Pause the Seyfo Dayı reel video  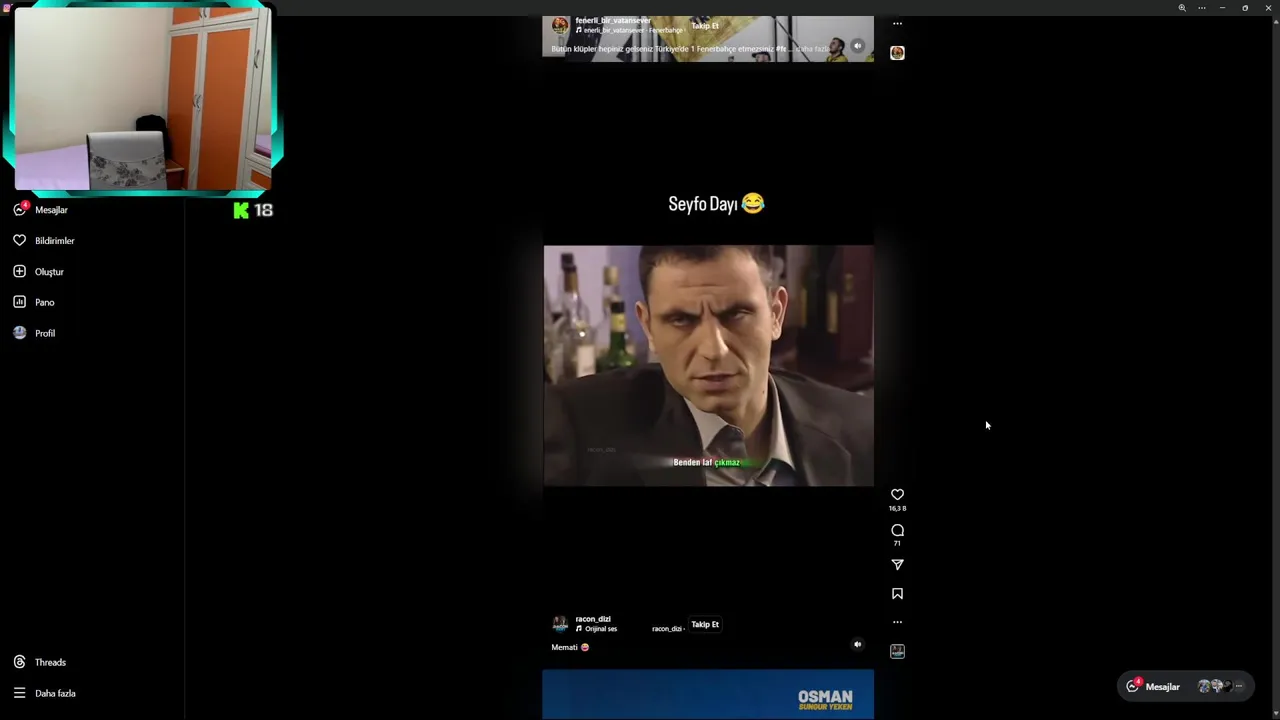coord(708,365)
